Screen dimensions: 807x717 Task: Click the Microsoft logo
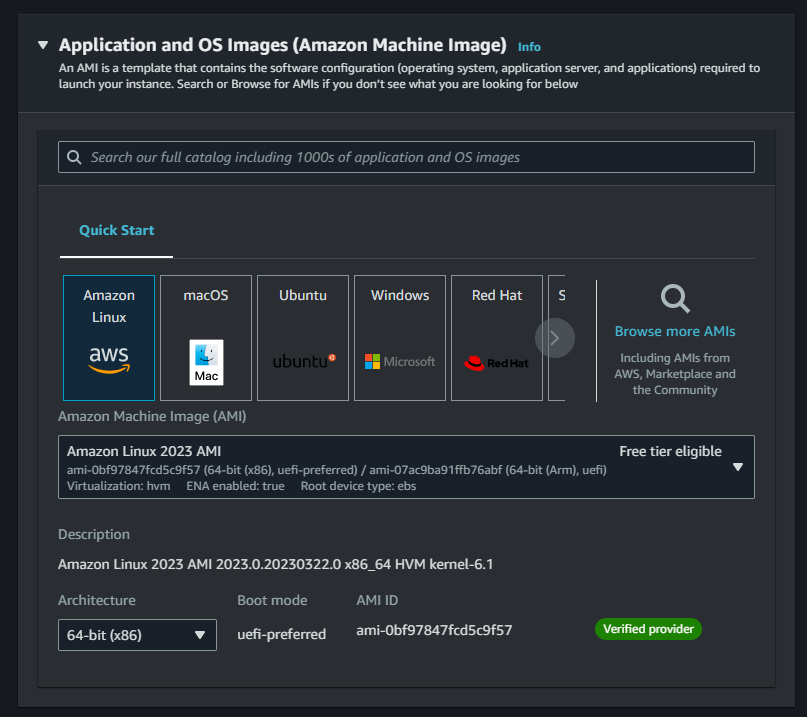(x=400, y=361)
